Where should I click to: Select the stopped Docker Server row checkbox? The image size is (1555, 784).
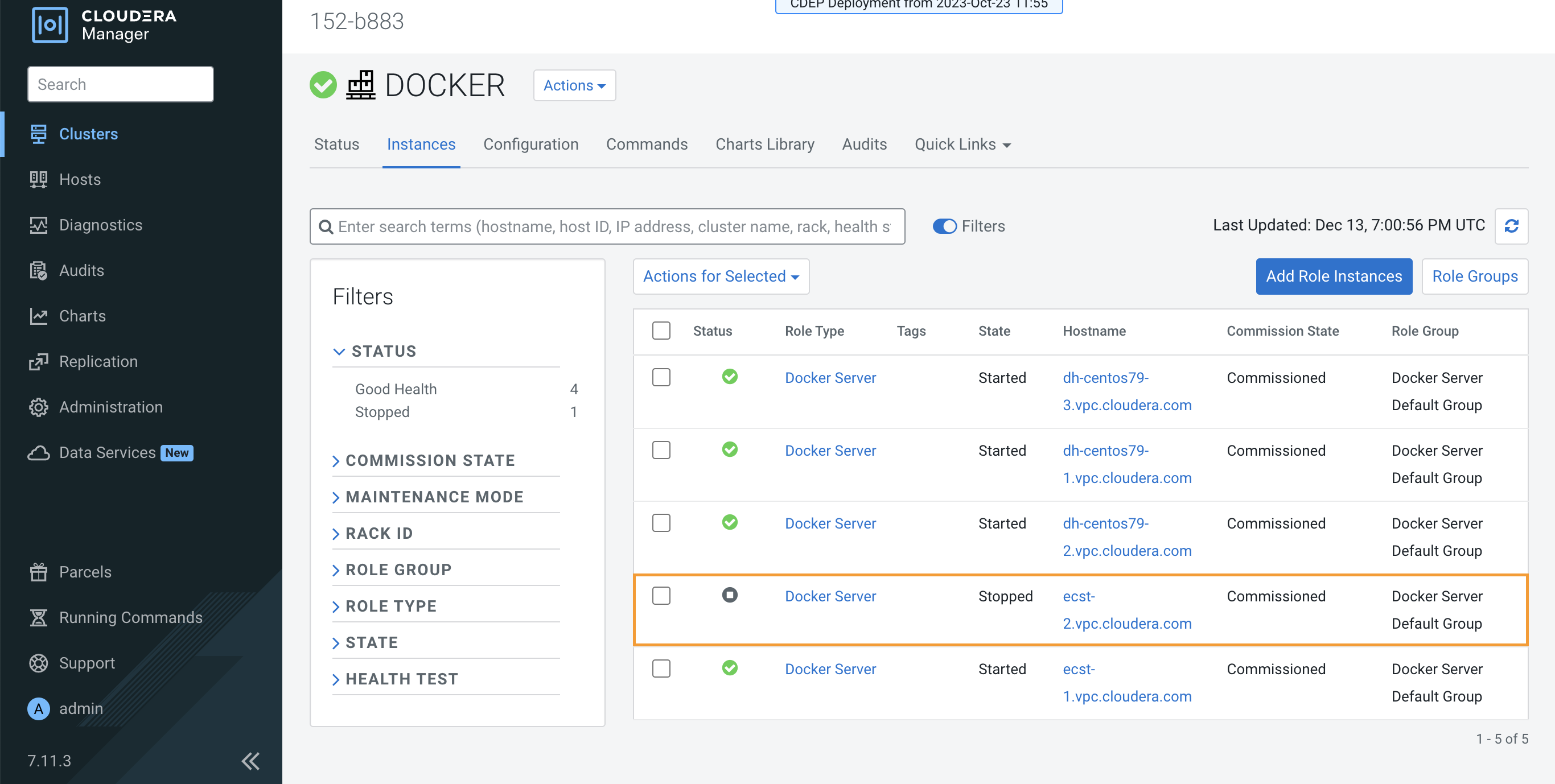click(x=661, y=596)
